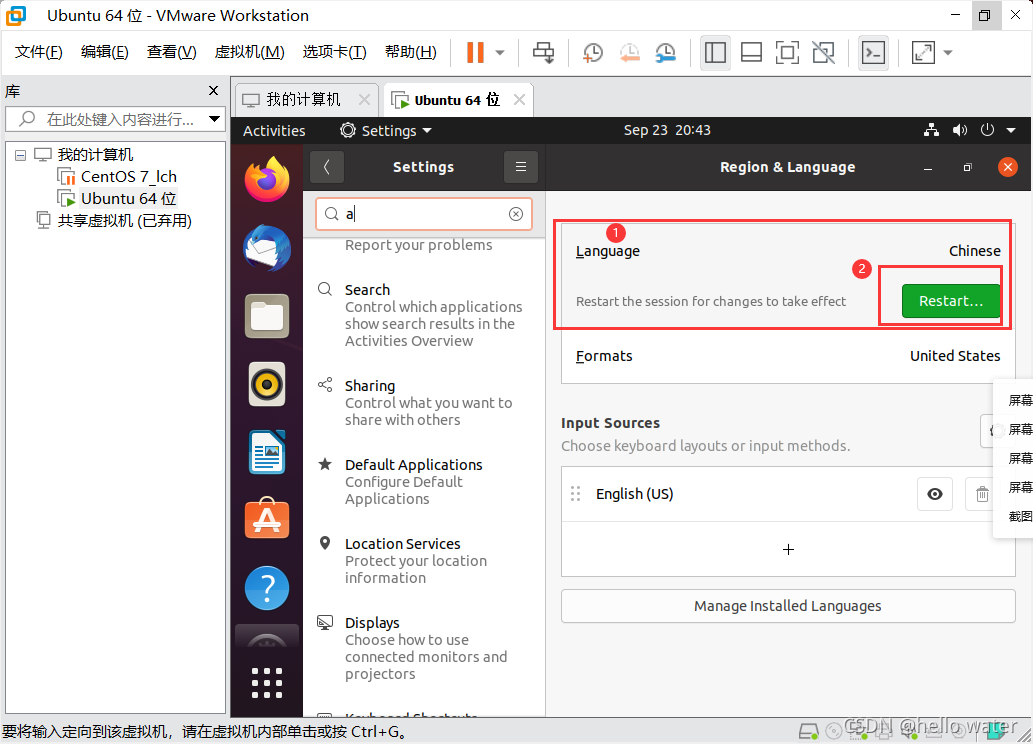Image resolution: width=1033 pixels, height=744 pixels.
Task: Open the 选项卡(T) menu
Action: pos(335,52)
